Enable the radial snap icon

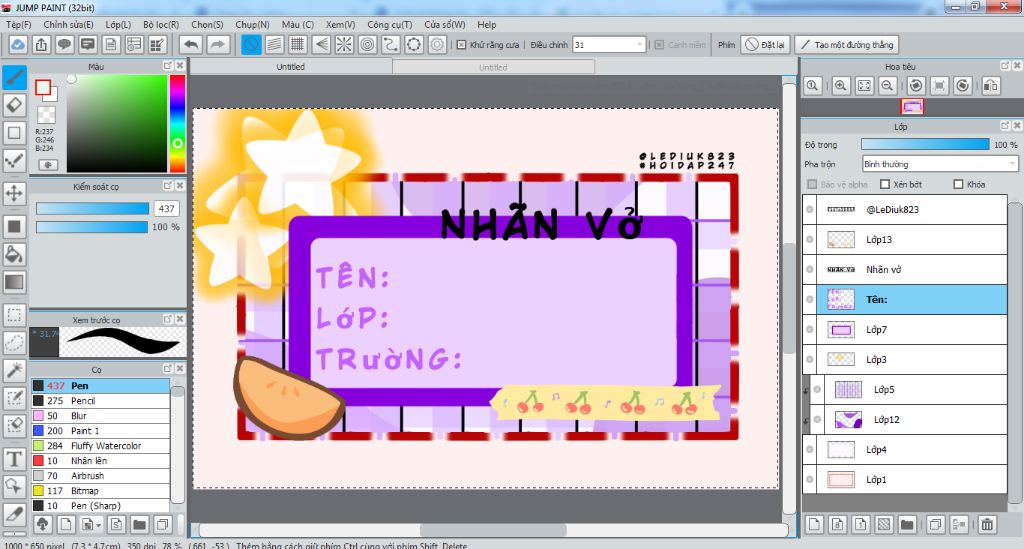tap(344, 44)
